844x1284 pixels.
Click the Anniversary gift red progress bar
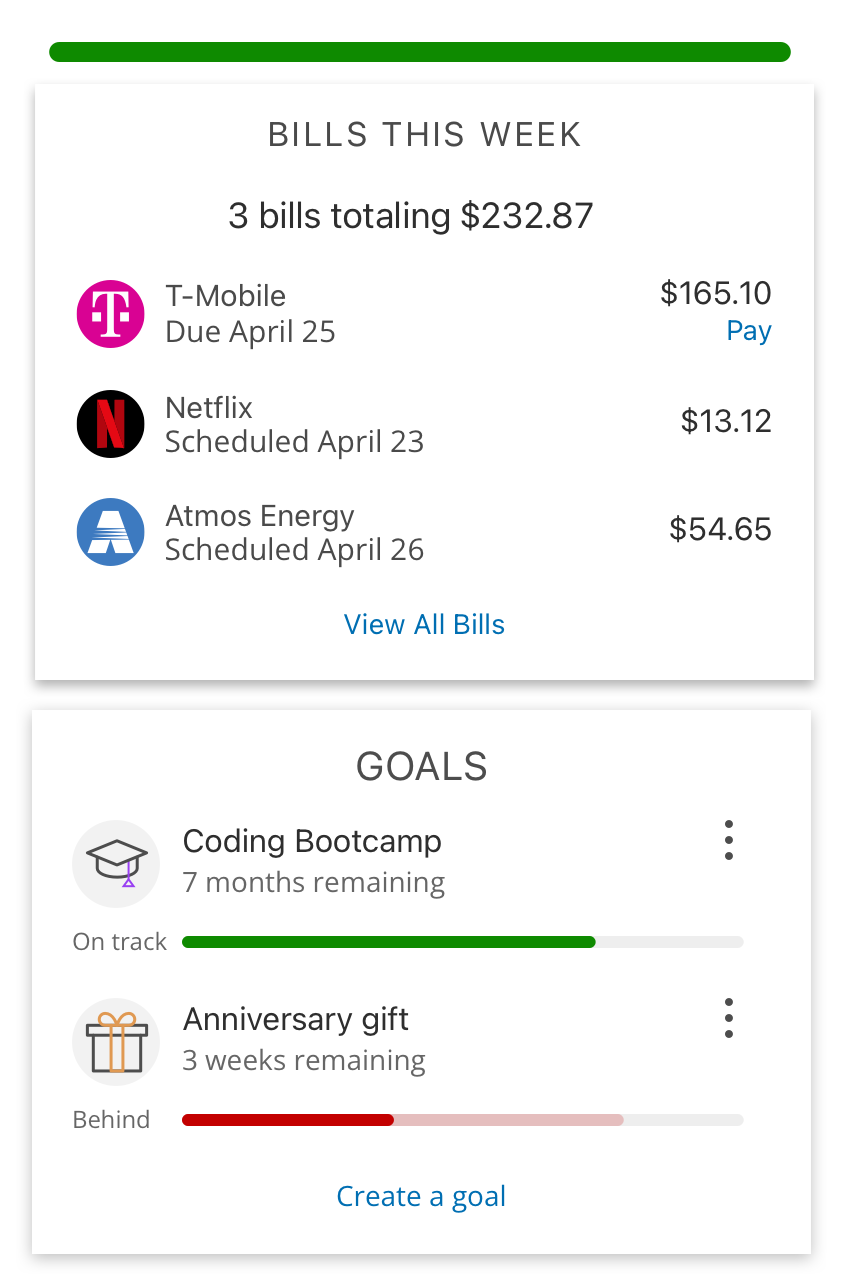(288, 1120)
